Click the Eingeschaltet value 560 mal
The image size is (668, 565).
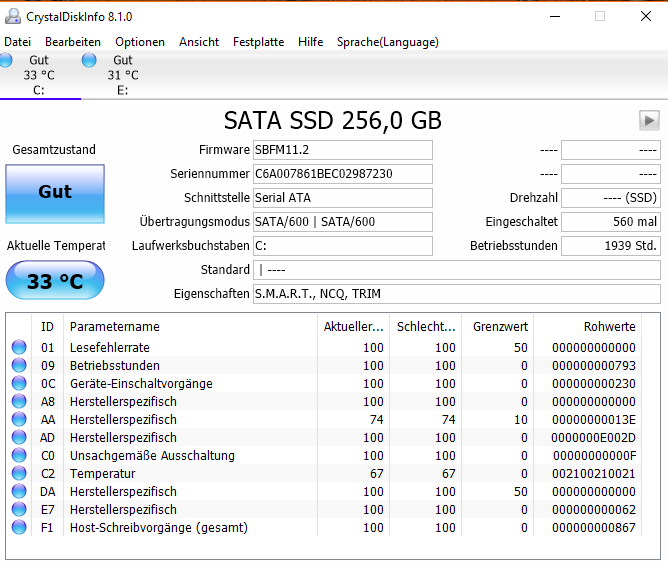pos(611,222)
